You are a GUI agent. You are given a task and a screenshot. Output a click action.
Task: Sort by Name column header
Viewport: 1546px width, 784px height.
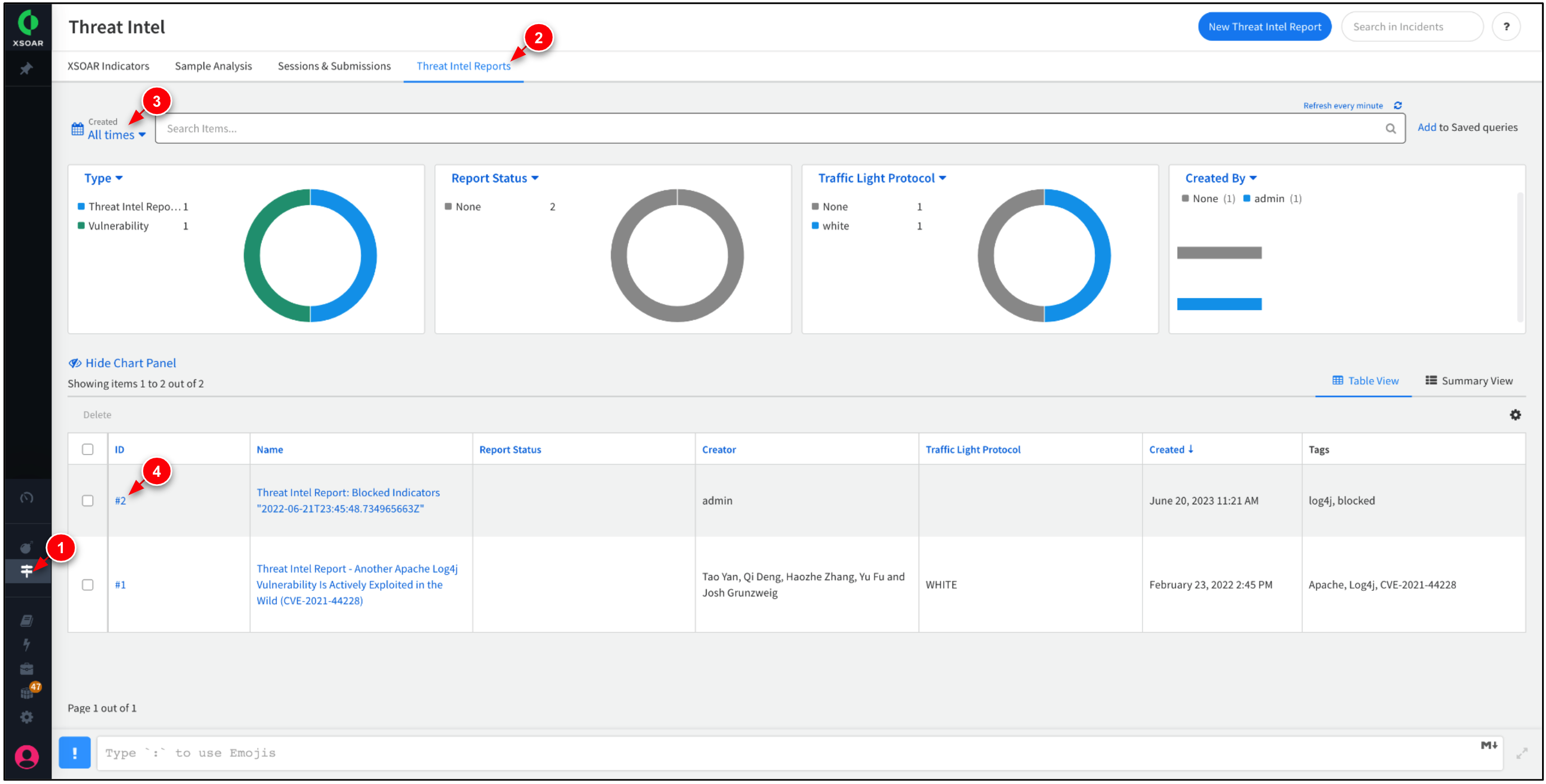270,450
